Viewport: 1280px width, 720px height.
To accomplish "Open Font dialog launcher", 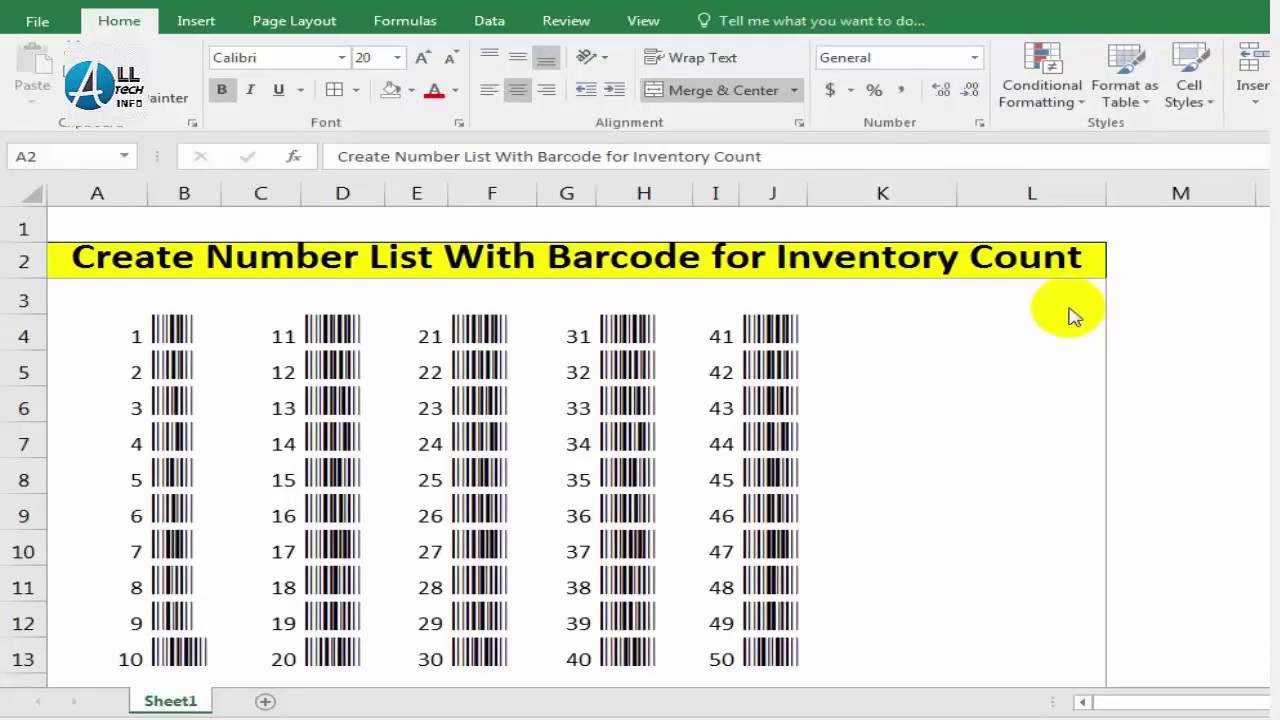I will pyautogui.click(x=459, y=123).
